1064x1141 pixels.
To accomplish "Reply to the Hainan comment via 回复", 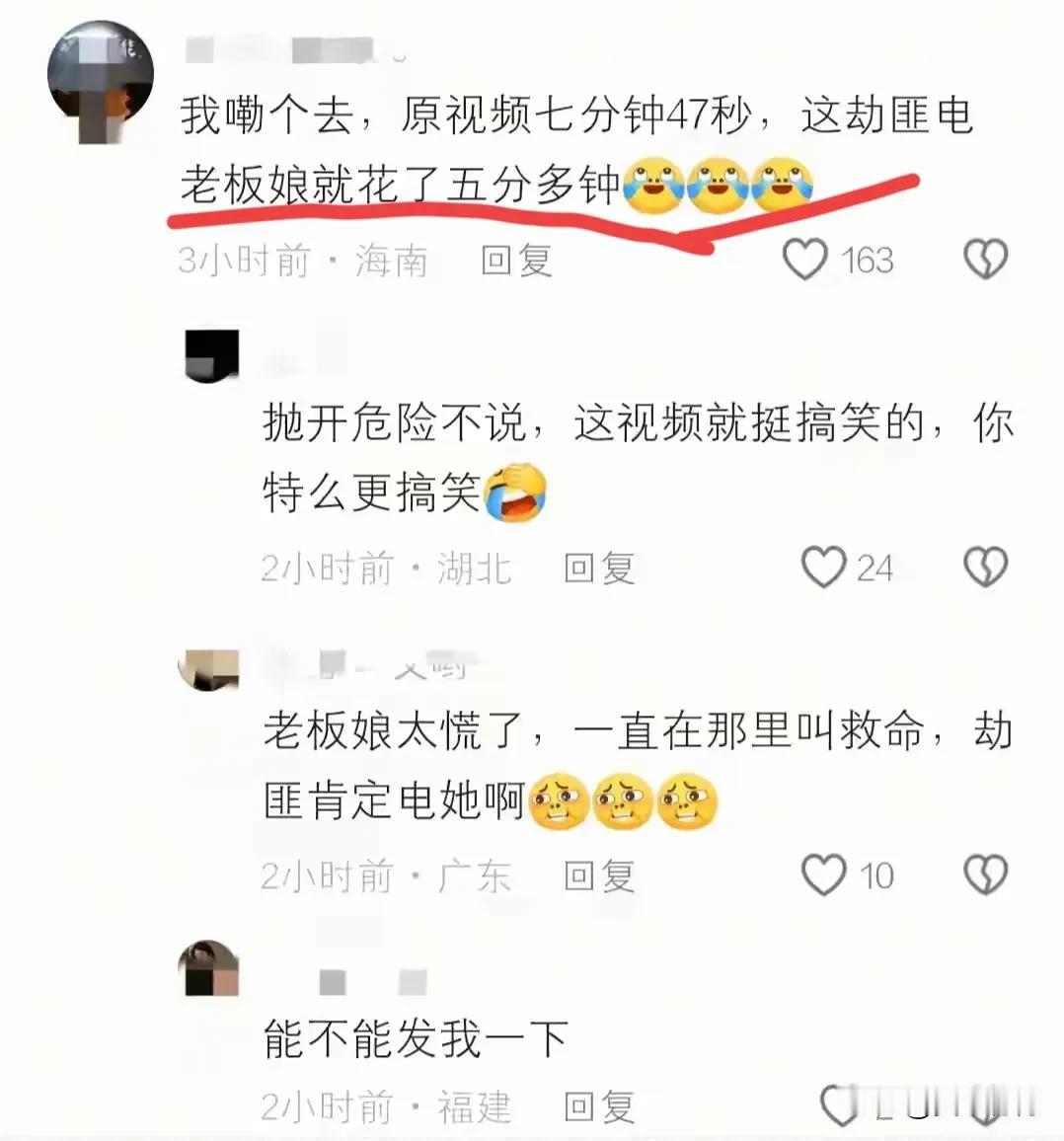I will coord(516,261).
